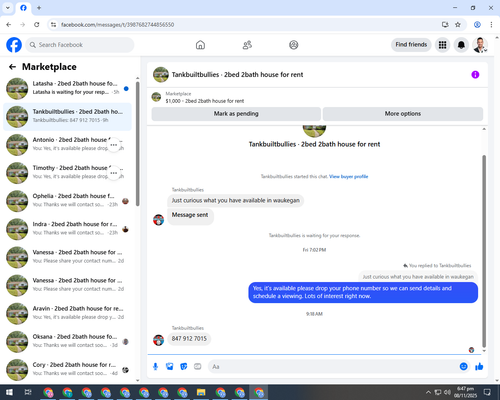The height and width of the screenshot is (400, 500).
Task: Click the 847 912 7015 message bubble
Action: (189, 339)
